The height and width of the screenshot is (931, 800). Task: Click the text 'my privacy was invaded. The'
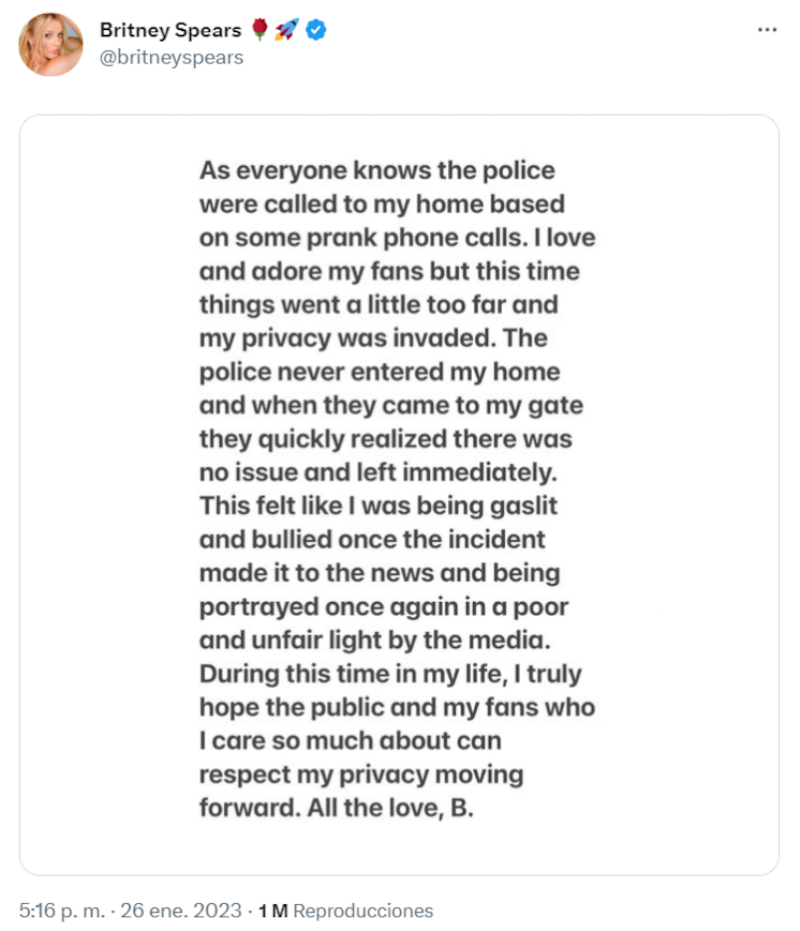coord(373,338)
